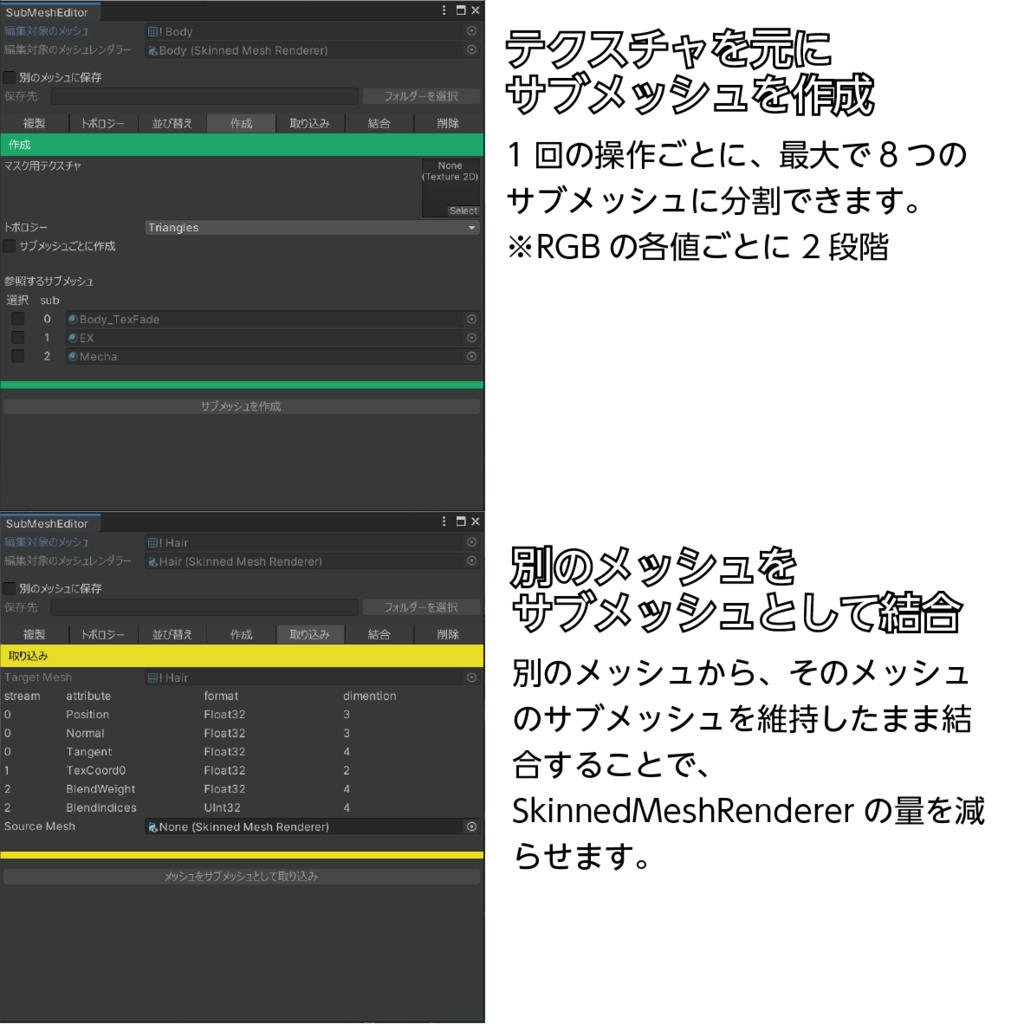This screenshot has height=1024, width=1024.
Task: Click the object picker for Hair Skinned Mesh Renderer
Action: tap(471, 562)
